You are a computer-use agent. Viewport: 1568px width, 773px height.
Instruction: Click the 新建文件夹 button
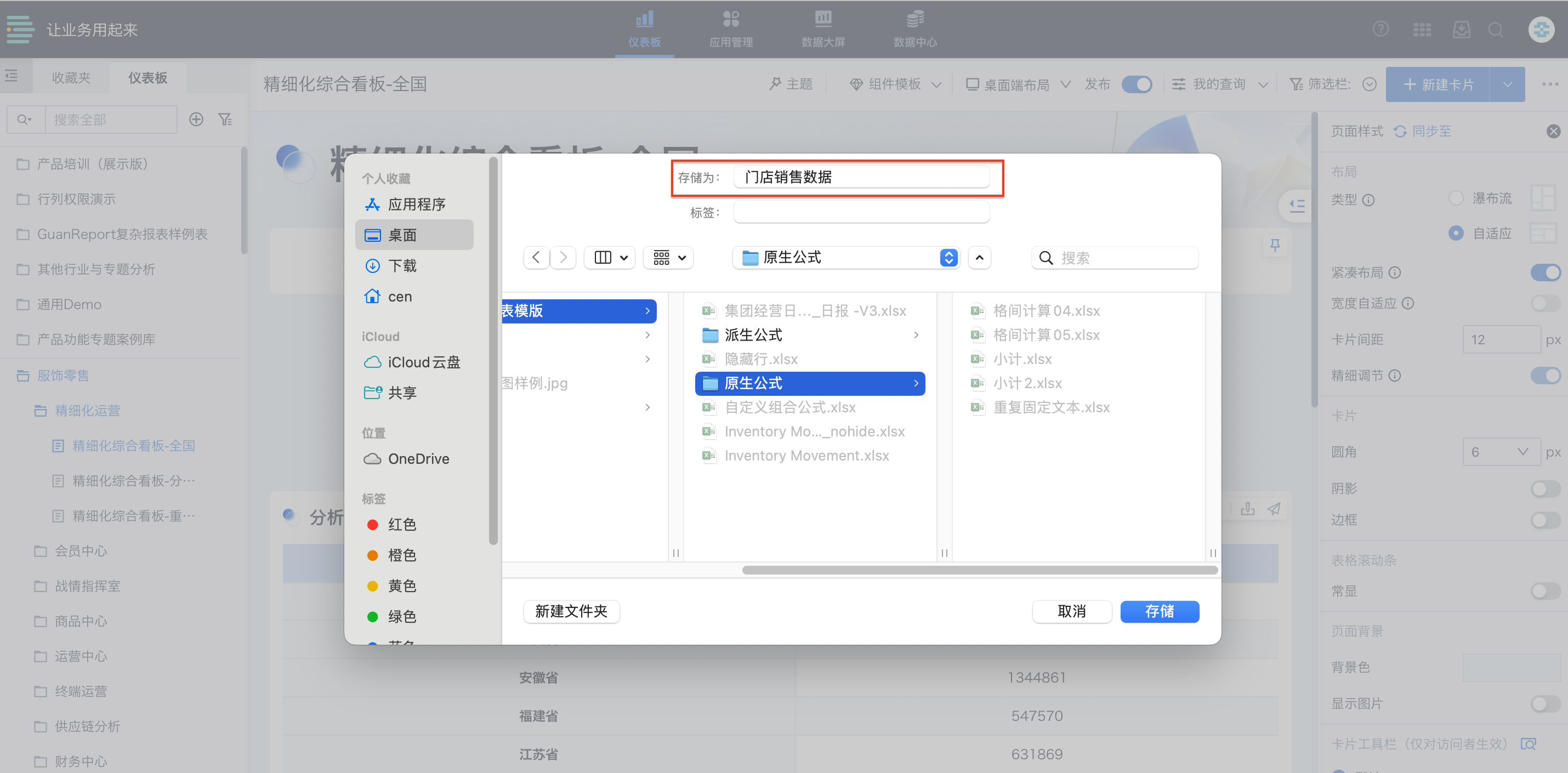[571, 611]
